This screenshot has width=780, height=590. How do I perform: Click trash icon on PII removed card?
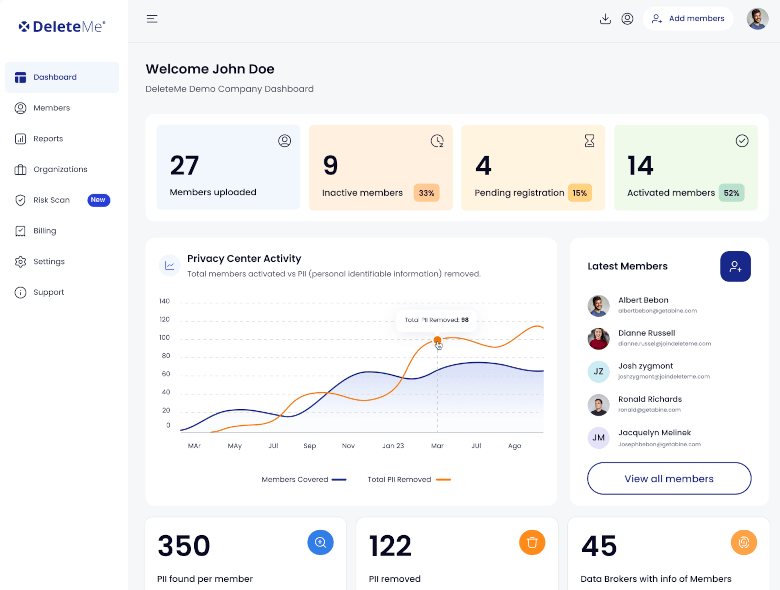(532, 542)
